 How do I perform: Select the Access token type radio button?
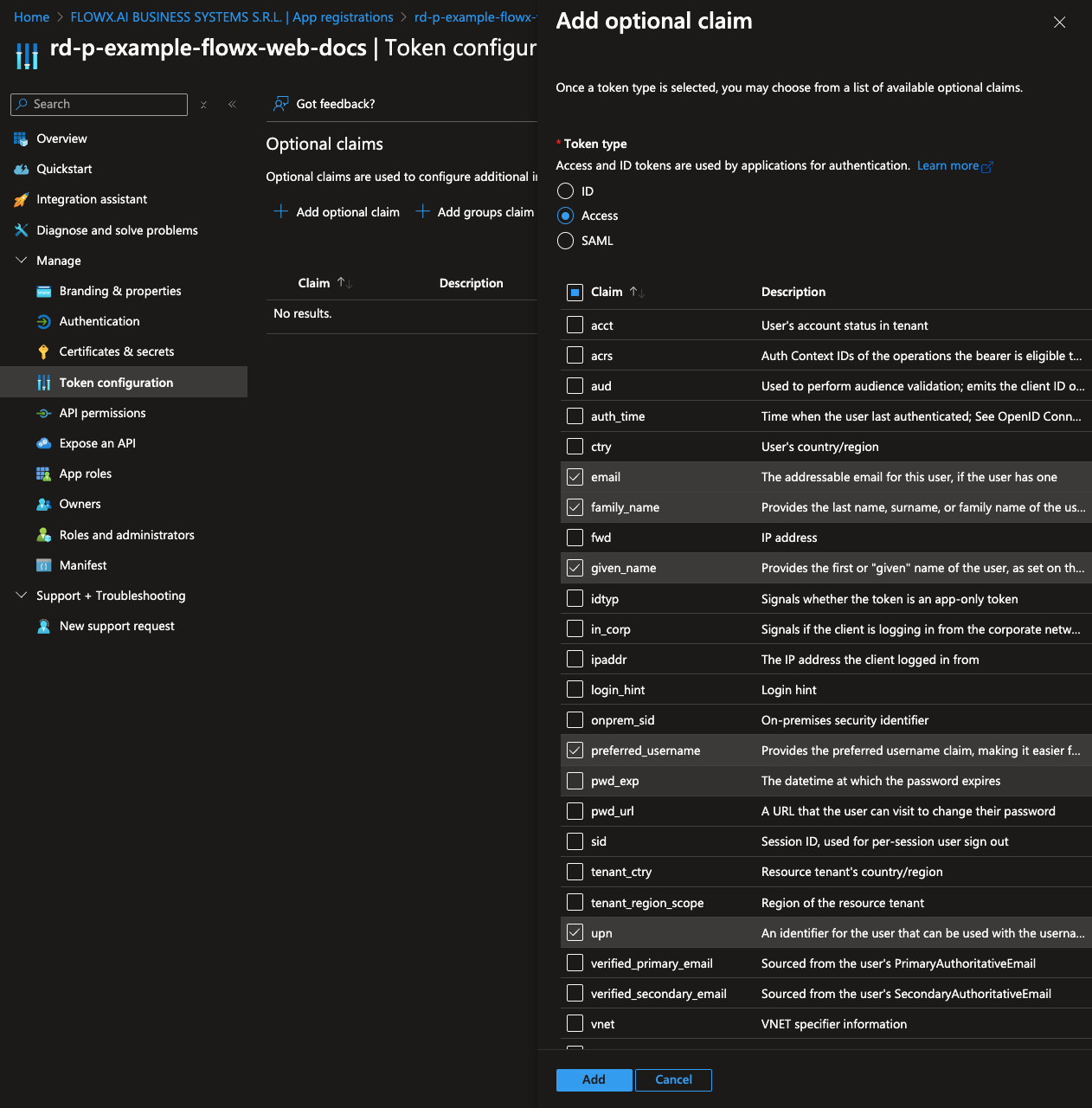click(566, 216)
